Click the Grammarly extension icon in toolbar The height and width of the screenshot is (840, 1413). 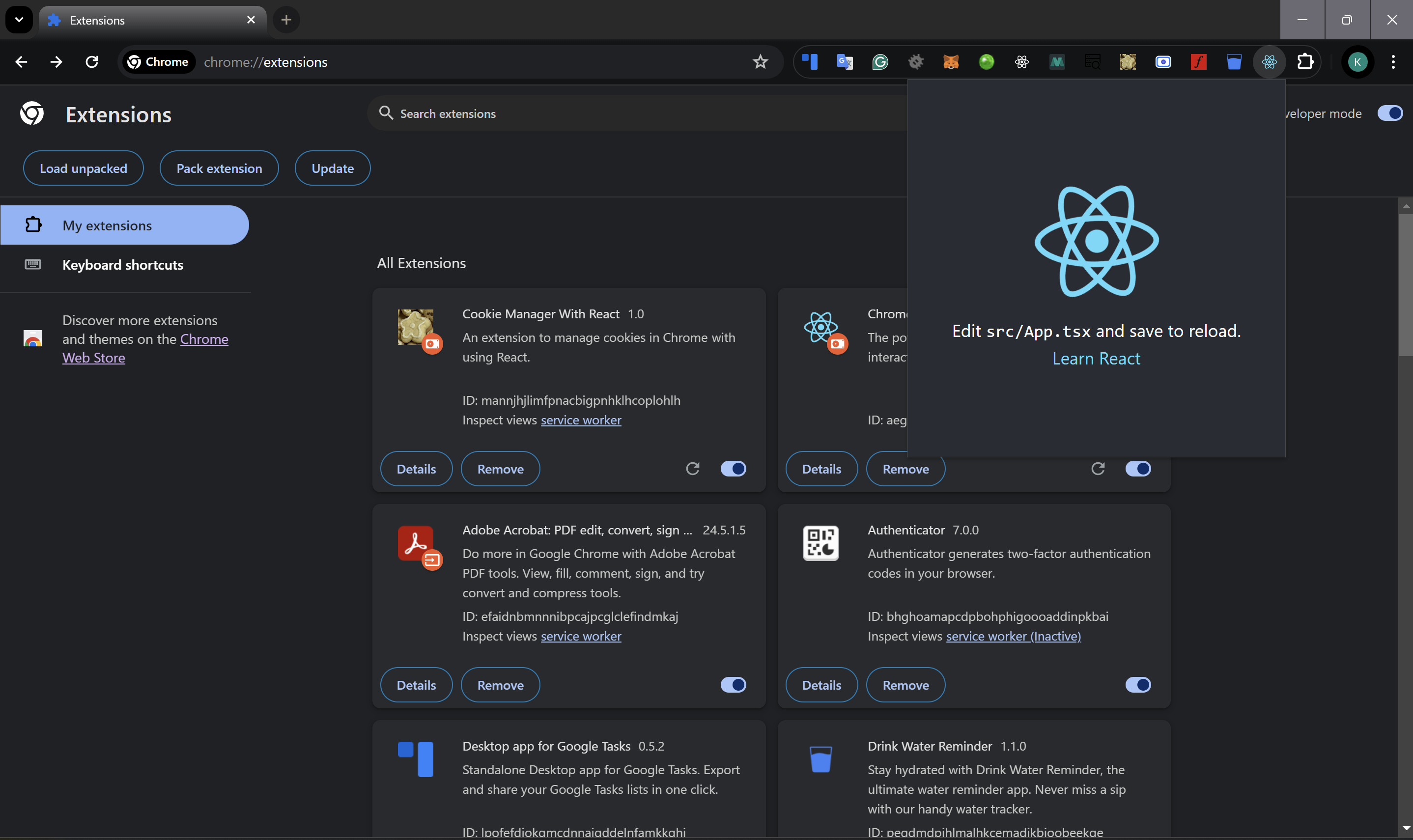pyautogui.click(x=880, y=62)
